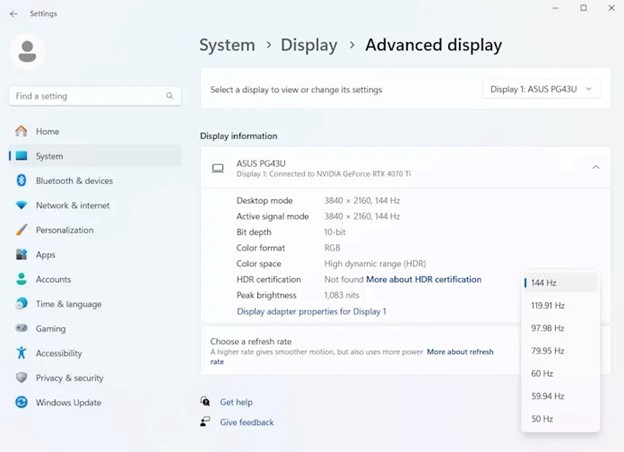
Task: Select 119.91 Hz refresh rate option
Action: [548, 306]
